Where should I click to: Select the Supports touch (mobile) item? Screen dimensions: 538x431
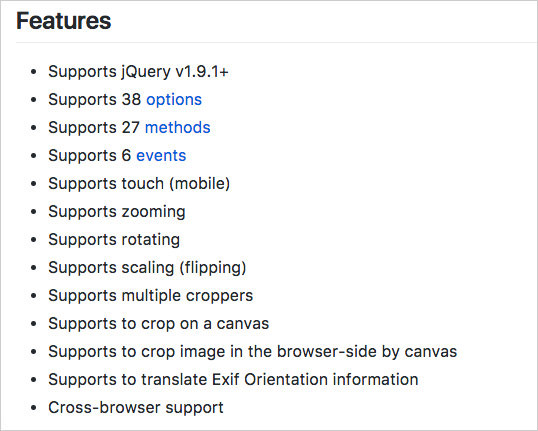139,184
